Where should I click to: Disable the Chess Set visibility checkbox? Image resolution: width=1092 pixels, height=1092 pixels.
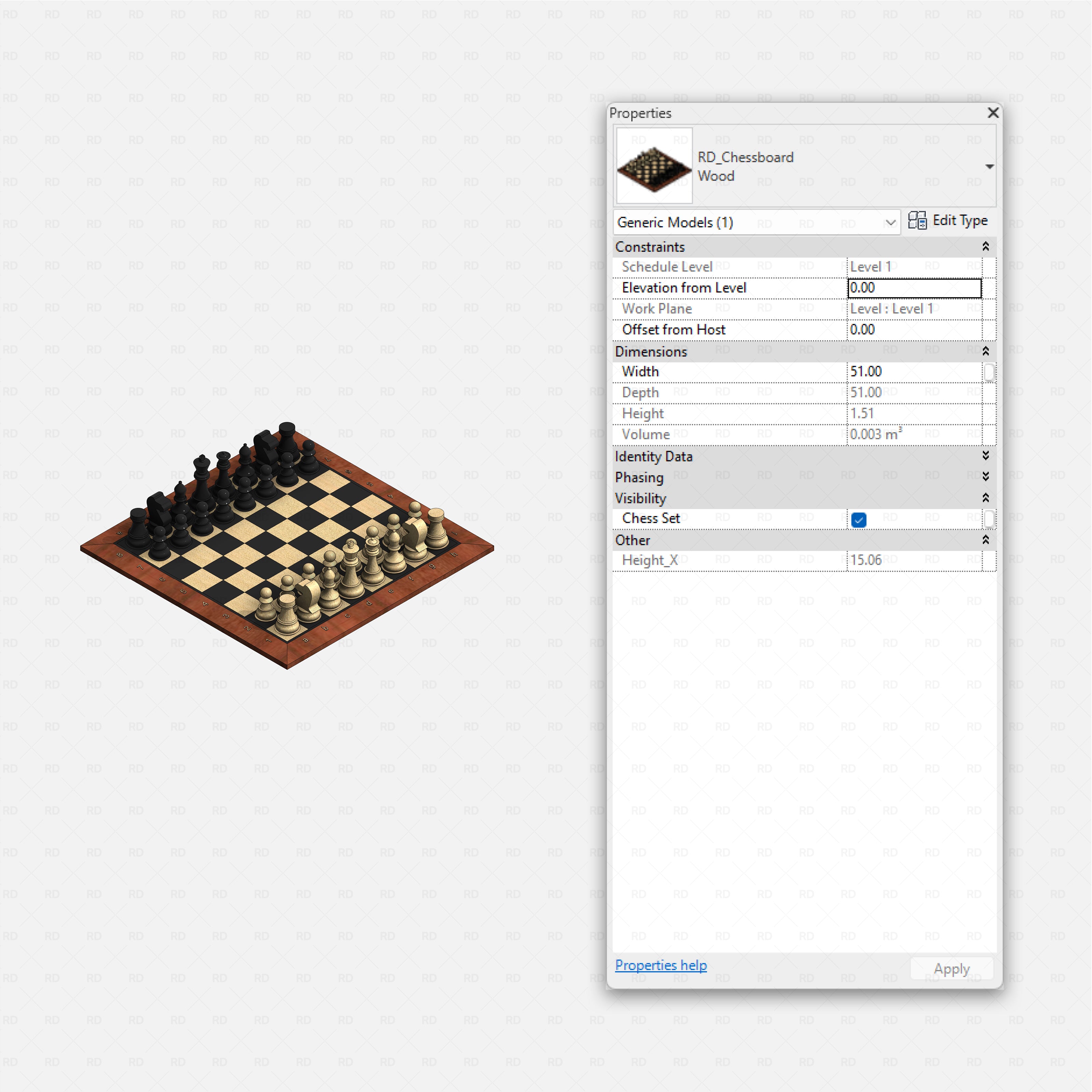point(859,519)
